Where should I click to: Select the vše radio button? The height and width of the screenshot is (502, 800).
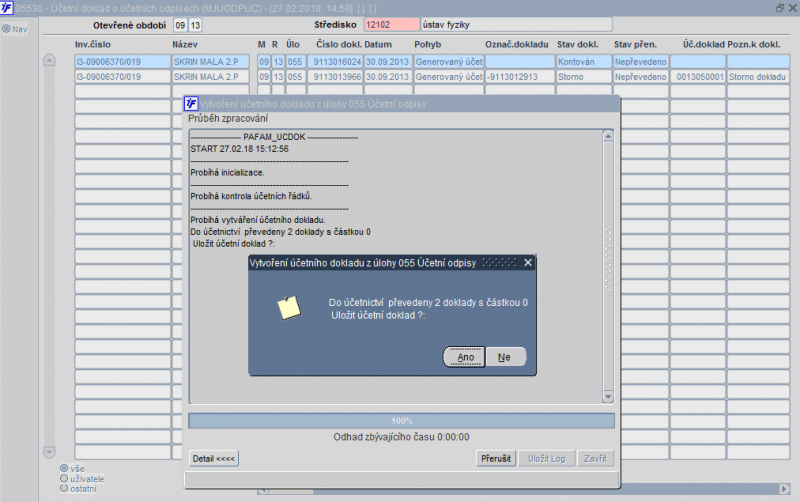pyautogui.click(x=64, y=468)
